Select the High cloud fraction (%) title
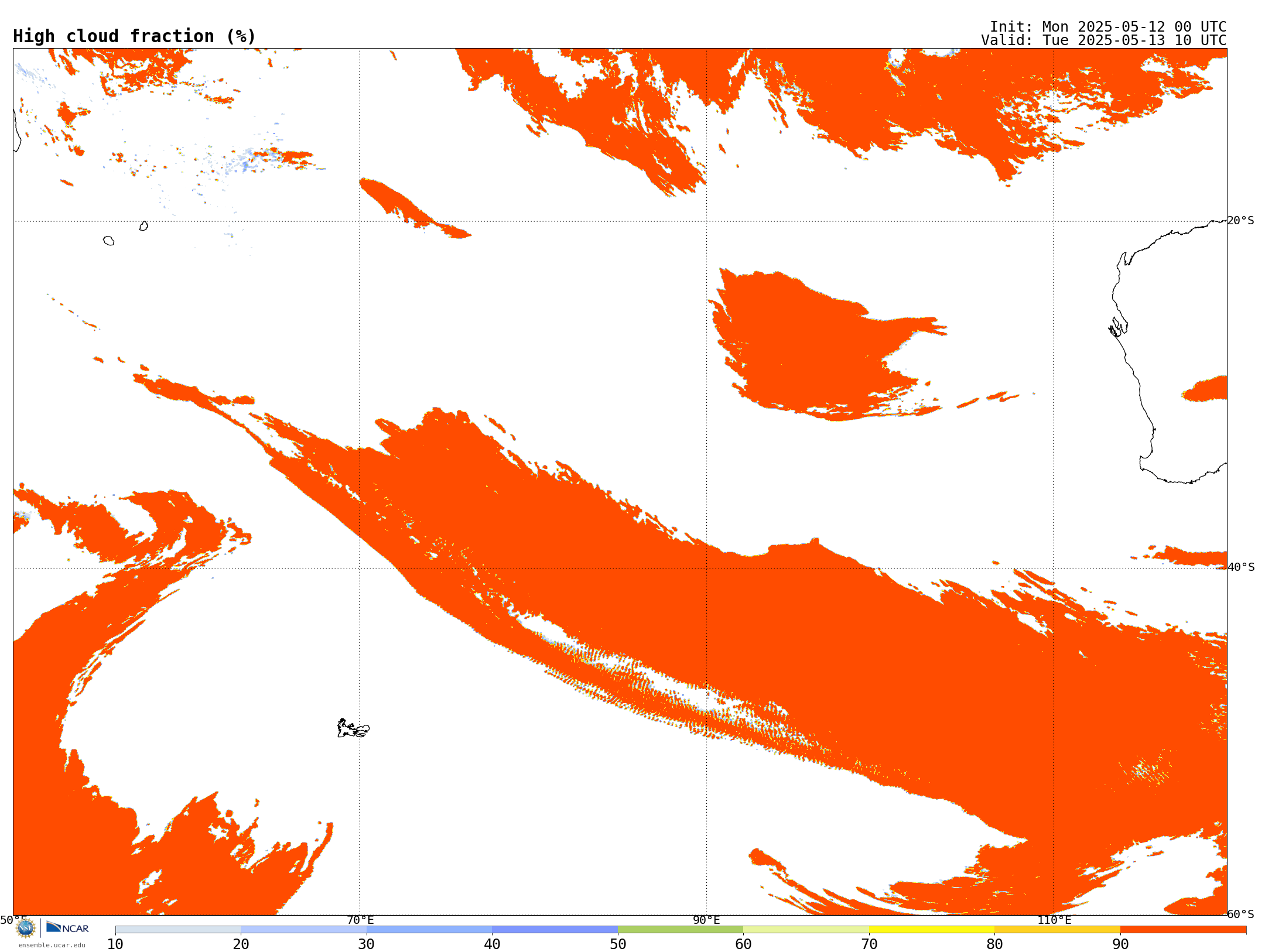 pyautogui.click(x=135, y=36)
